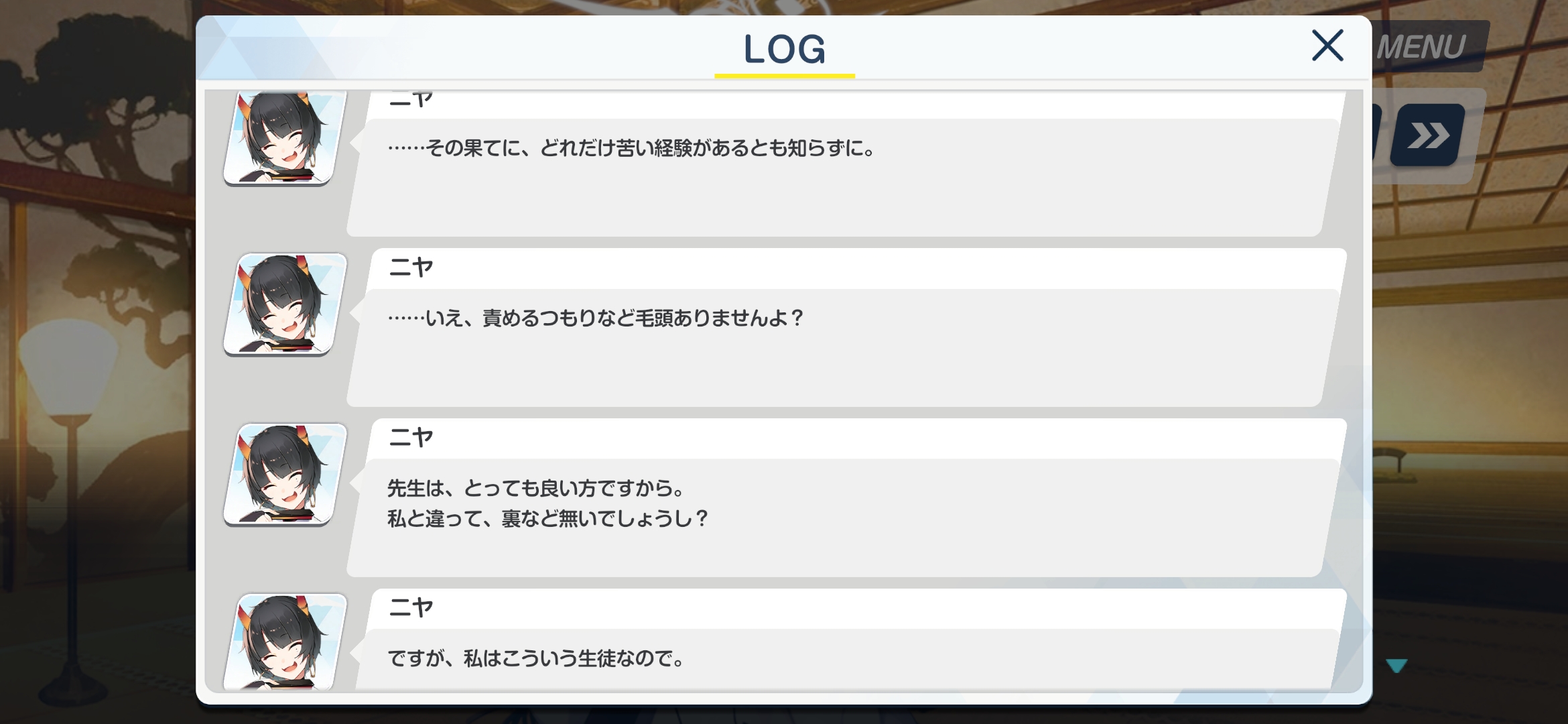1568x724 pixels.
Task: Click the button partly hidden beside skip
Action: (x=1376, y=134)
